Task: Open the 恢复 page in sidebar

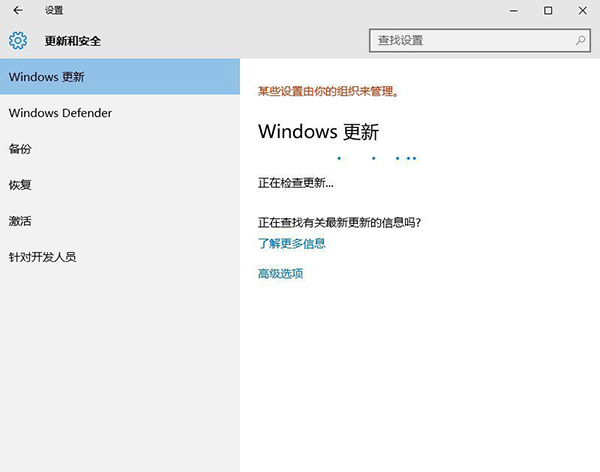Action: pyautogui.click(x=20, y=185)
